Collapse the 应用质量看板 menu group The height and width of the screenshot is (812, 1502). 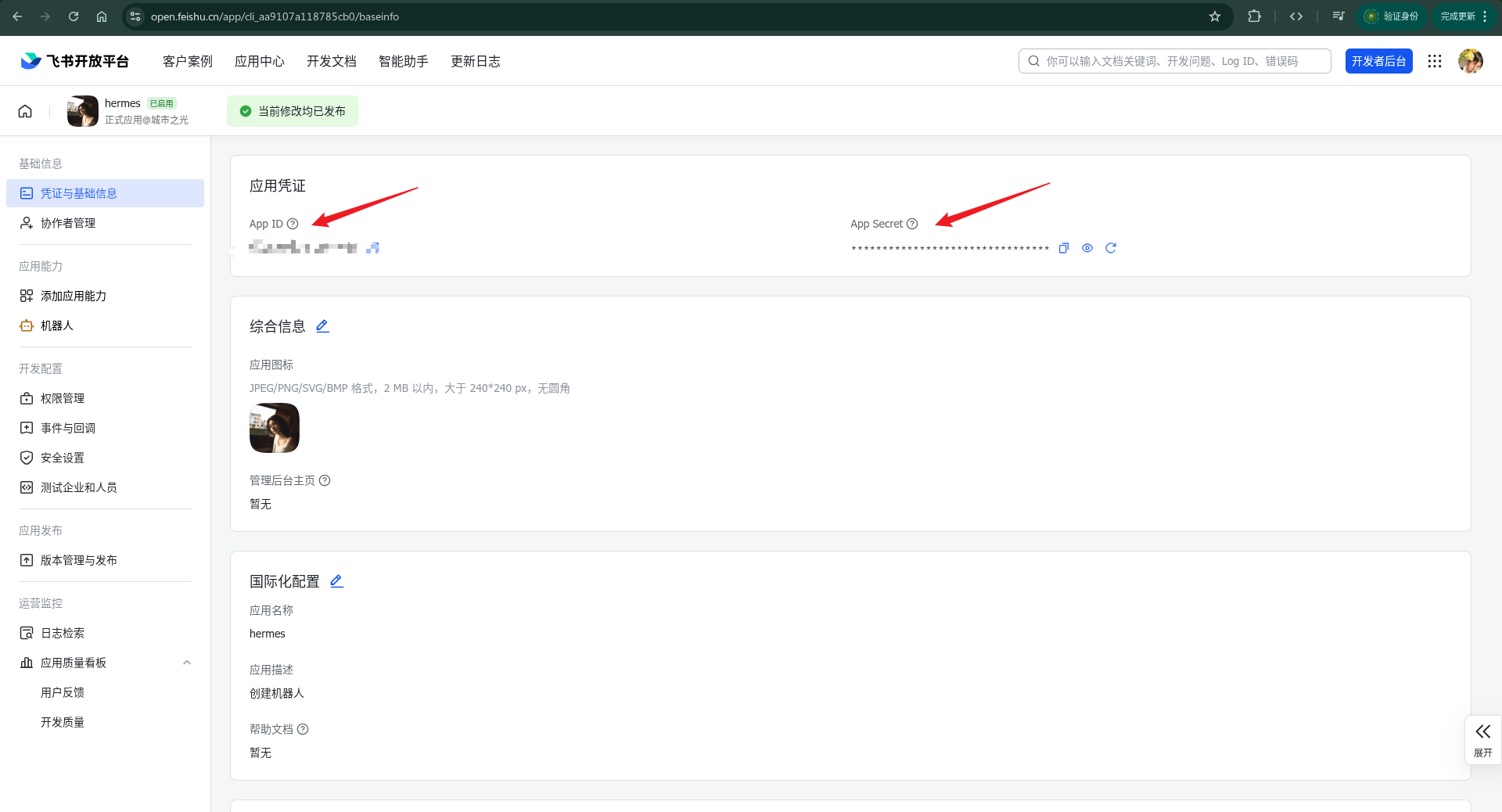coord(187,663)
